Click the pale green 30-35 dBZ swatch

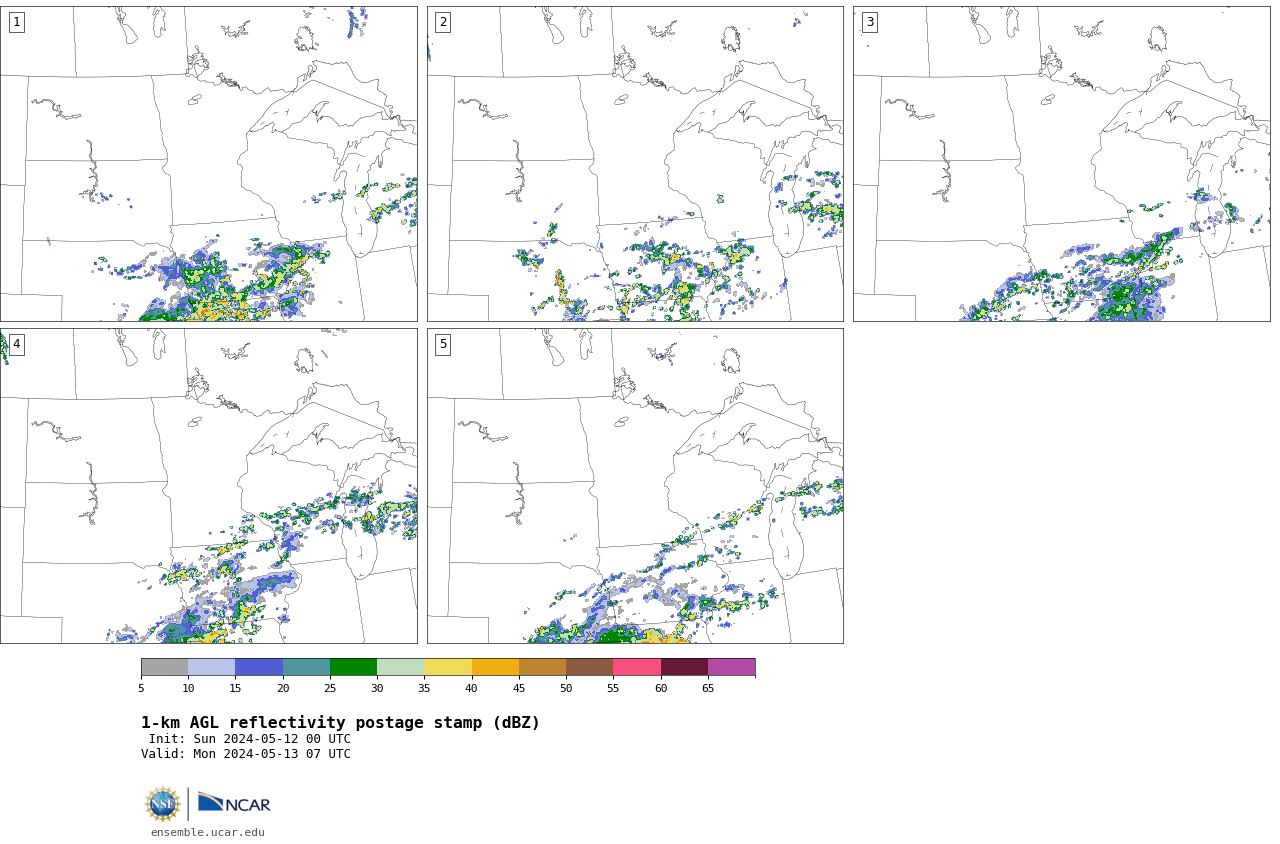401,667
